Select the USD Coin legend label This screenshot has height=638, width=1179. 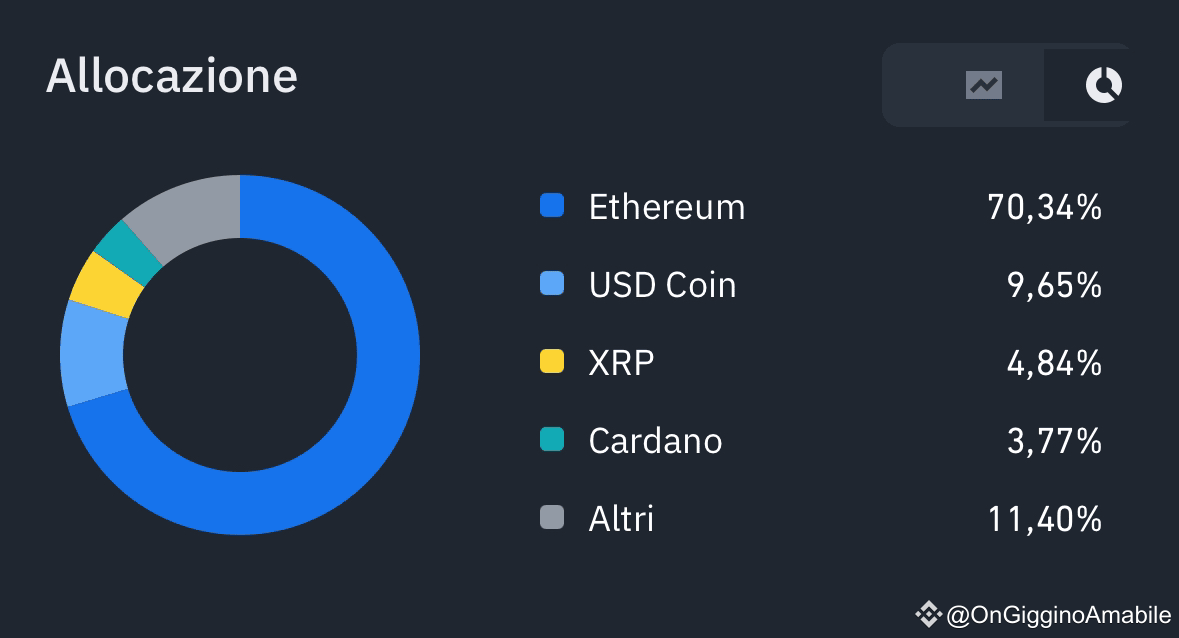pyautogui.click(x=662, y=285)
